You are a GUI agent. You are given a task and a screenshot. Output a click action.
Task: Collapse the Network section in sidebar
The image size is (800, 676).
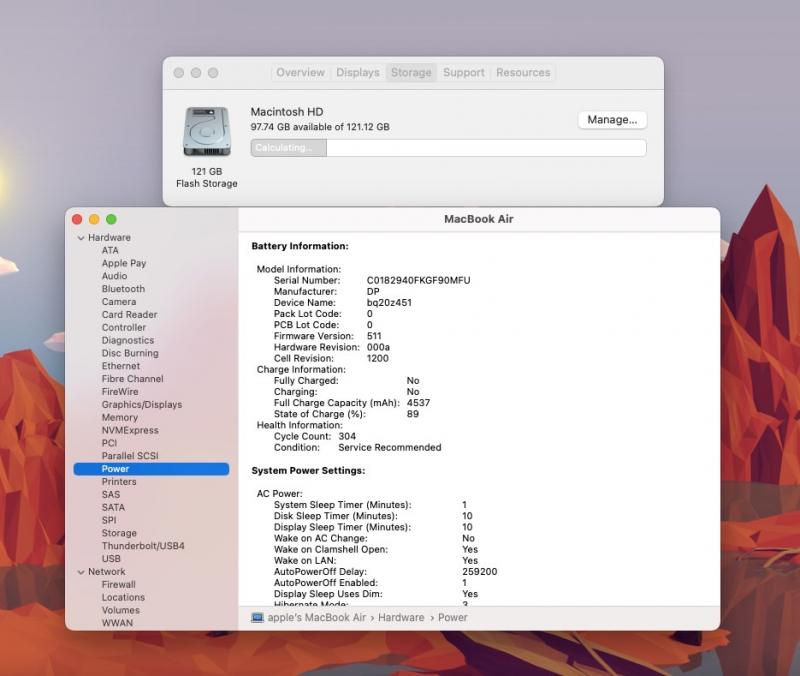pyautogui.click(x=81, y=572)
